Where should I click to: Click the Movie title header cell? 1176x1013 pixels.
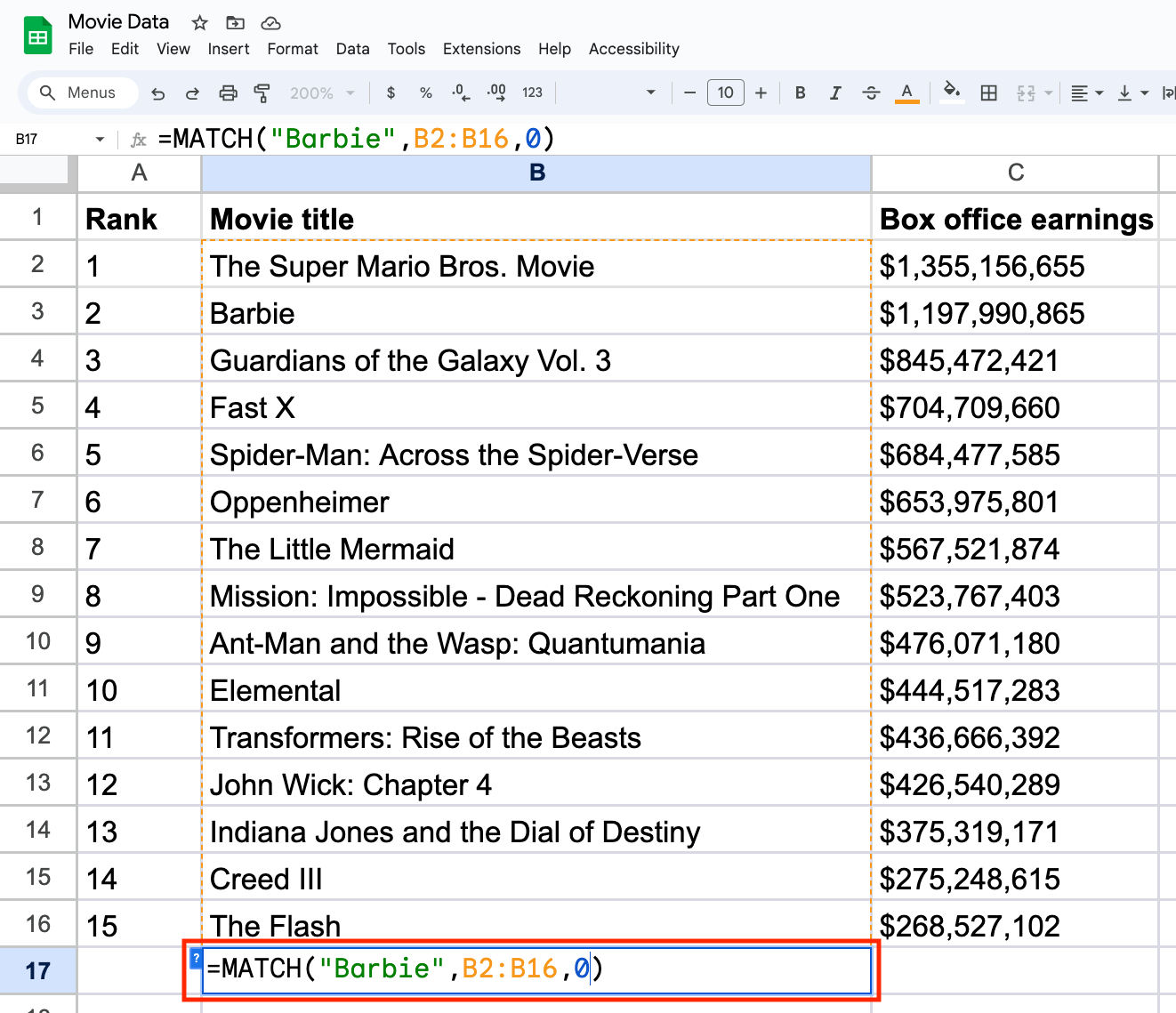tap(536, 219)
